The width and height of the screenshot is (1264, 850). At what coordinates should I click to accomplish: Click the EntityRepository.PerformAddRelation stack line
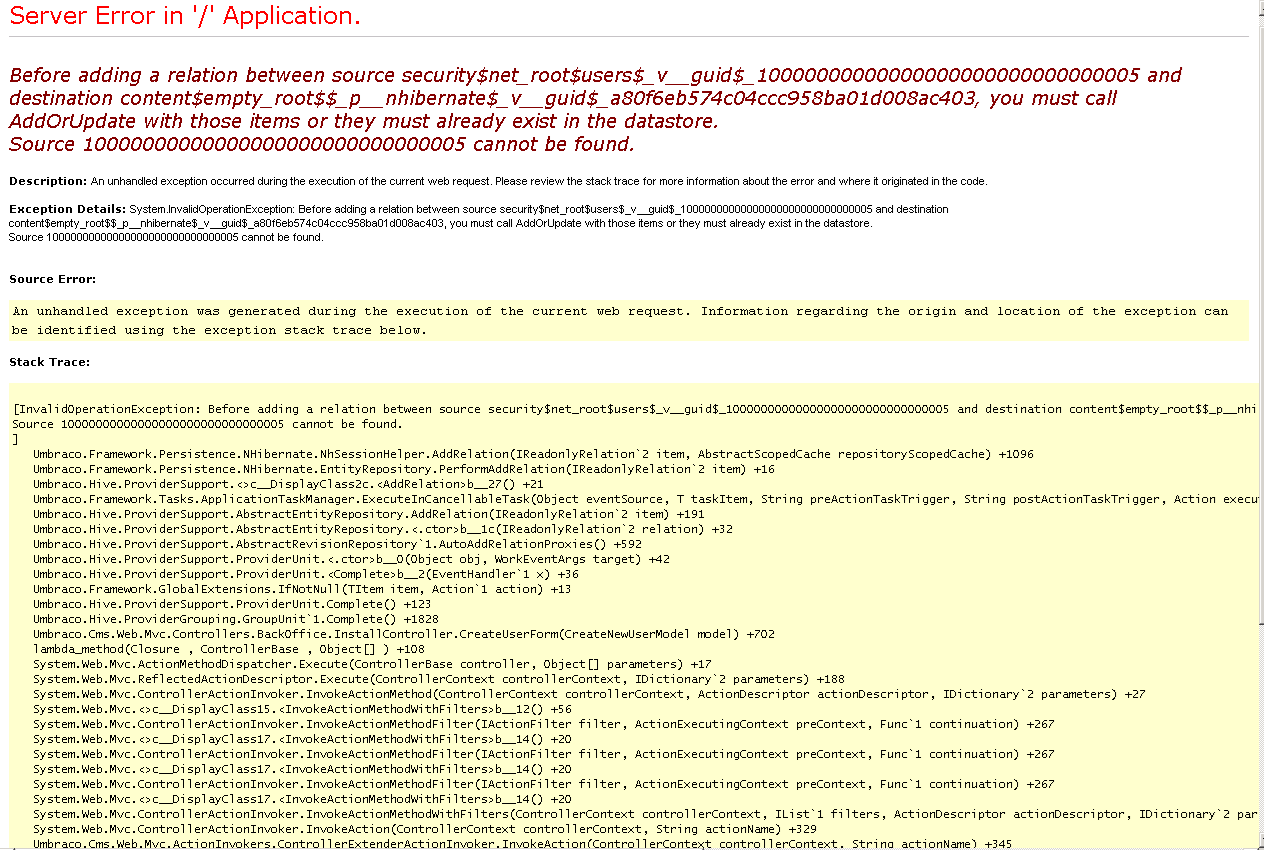[403, 469]
